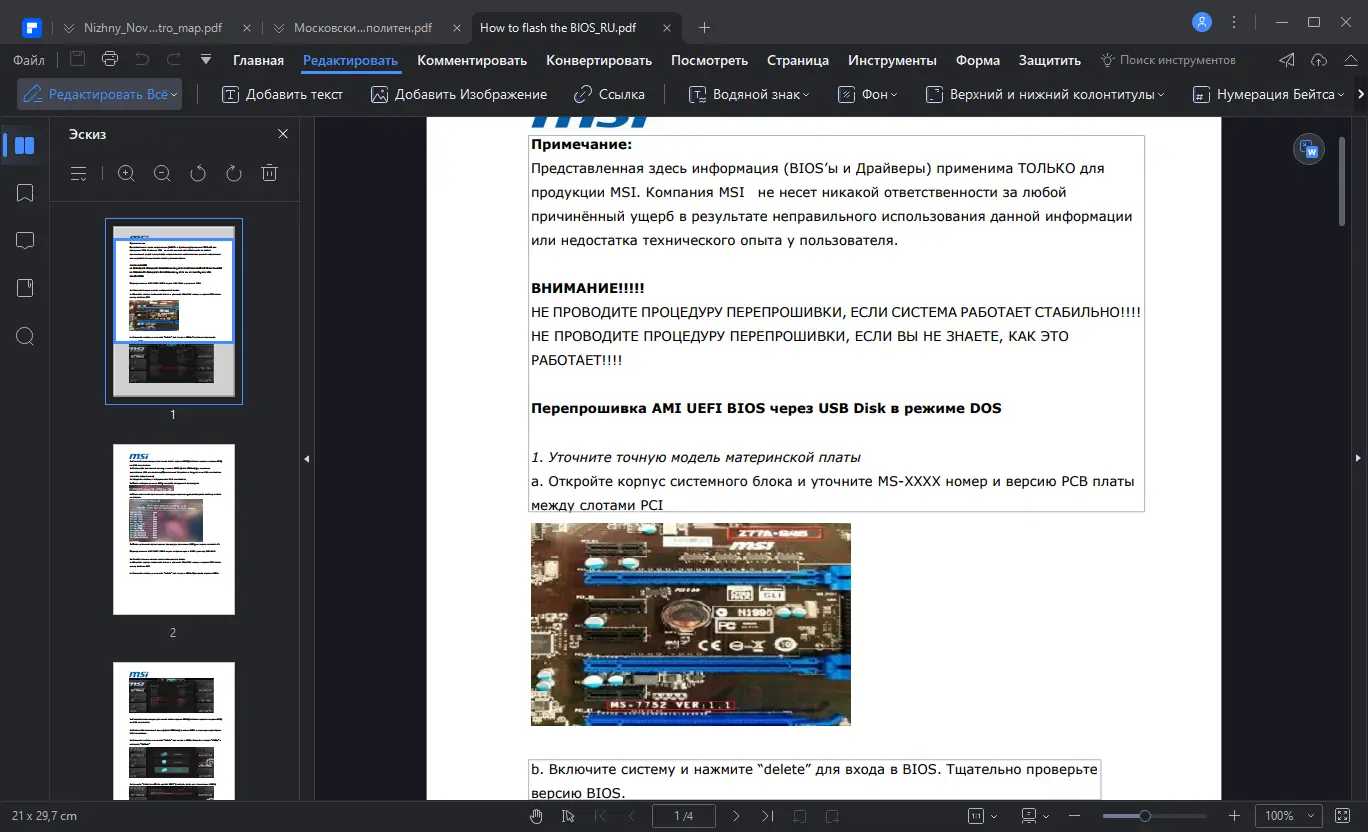The height and width of the screenshot is (832, 1368).
Task: Select page 2 thumbnail in Эскиз panel
Action: (x=174, y=529)
